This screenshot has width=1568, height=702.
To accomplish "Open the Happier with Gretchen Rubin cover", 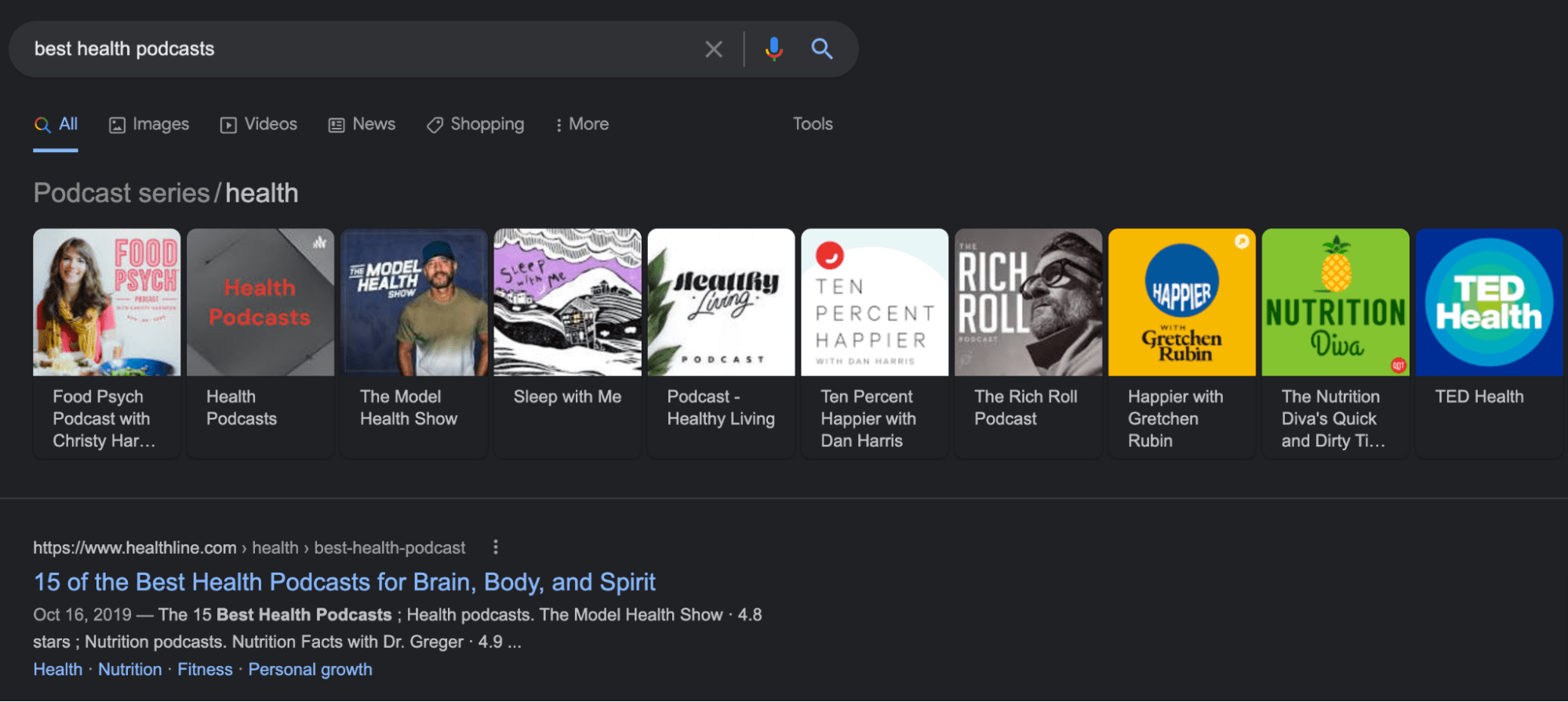I will click(x=1182, y=302).
